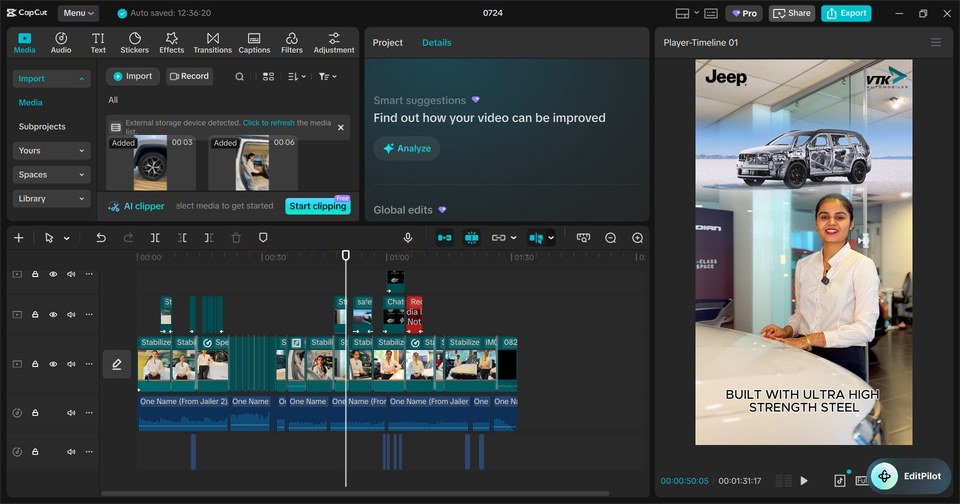Open the media filter dropdown
Viewport: 960px width, 504px height.
(328, 77)
